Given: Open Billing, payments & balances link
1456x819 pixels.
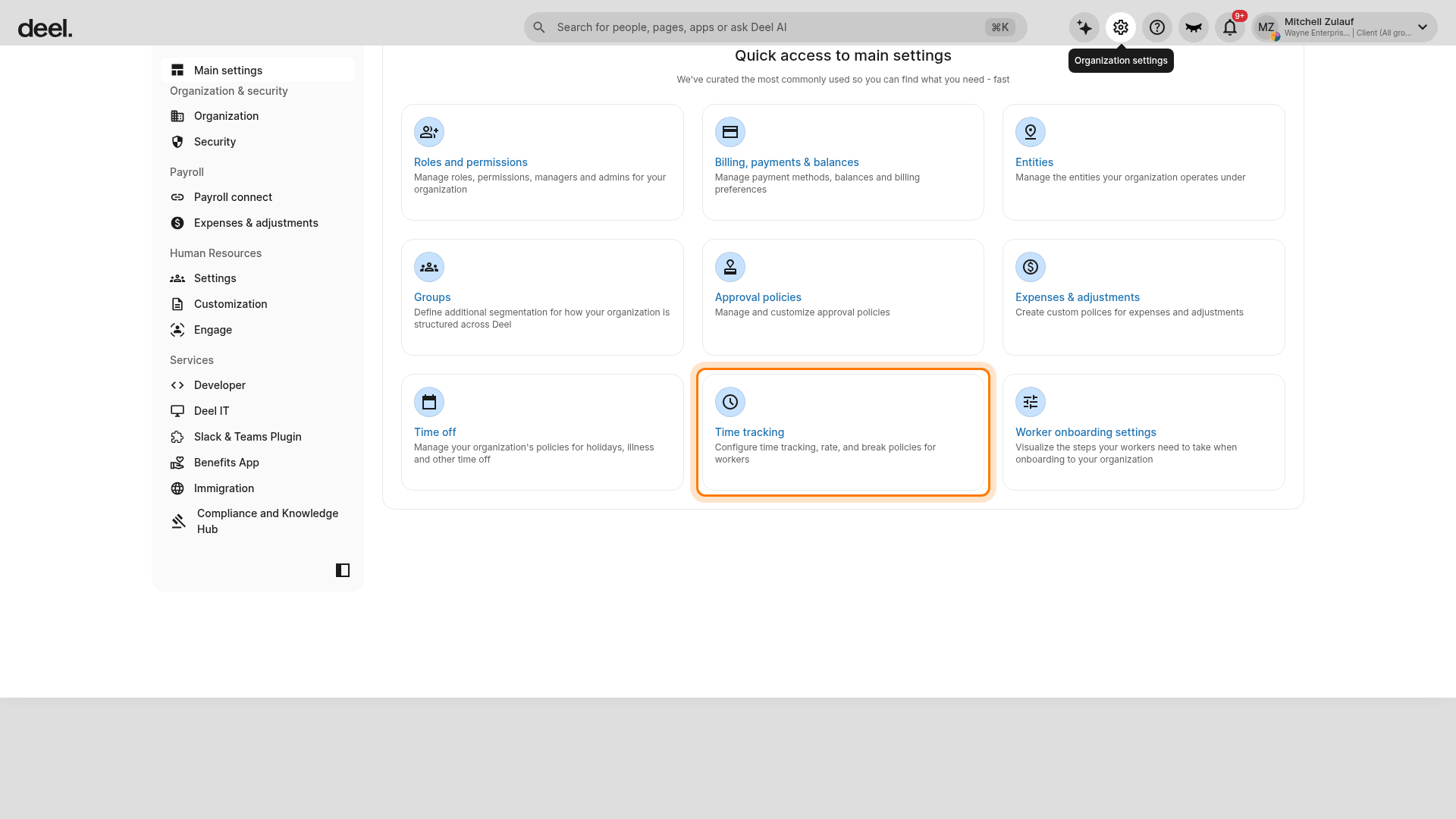Looking at the screenshot, I should [786, 162].
